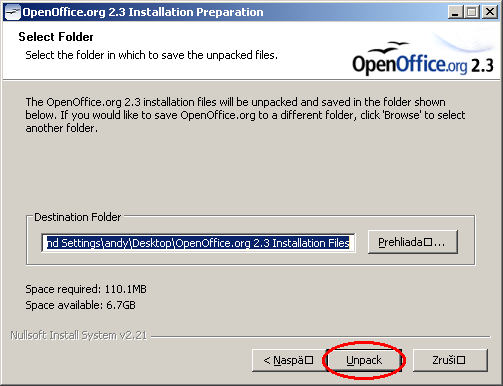503x386 pixels.
Task: Click the seagulls in the OpenOffice logo
Action: (388, 48)
